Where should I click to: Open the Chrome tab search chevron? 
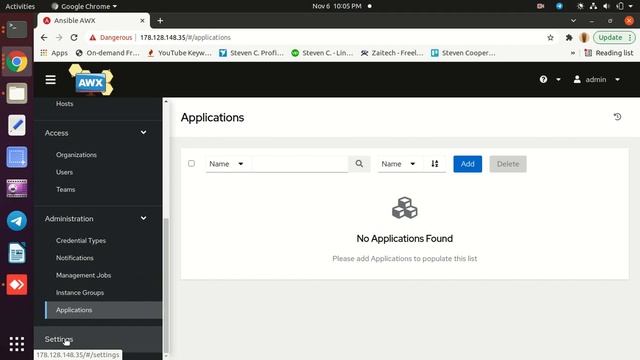pos(573,20)
